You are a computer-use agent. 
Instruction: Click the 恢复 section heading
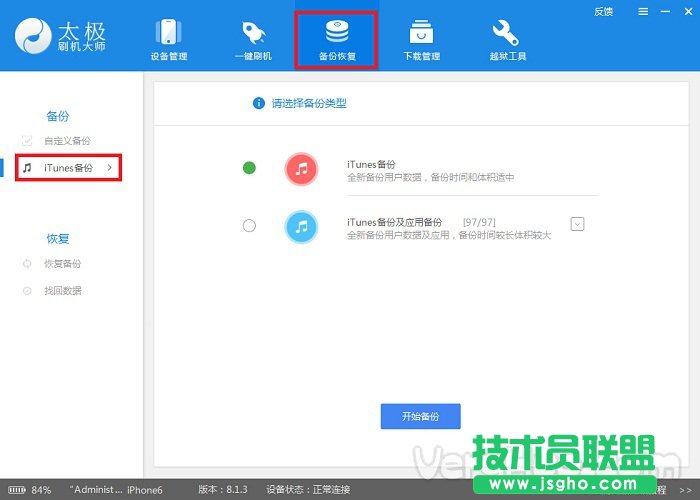(58, 239)
